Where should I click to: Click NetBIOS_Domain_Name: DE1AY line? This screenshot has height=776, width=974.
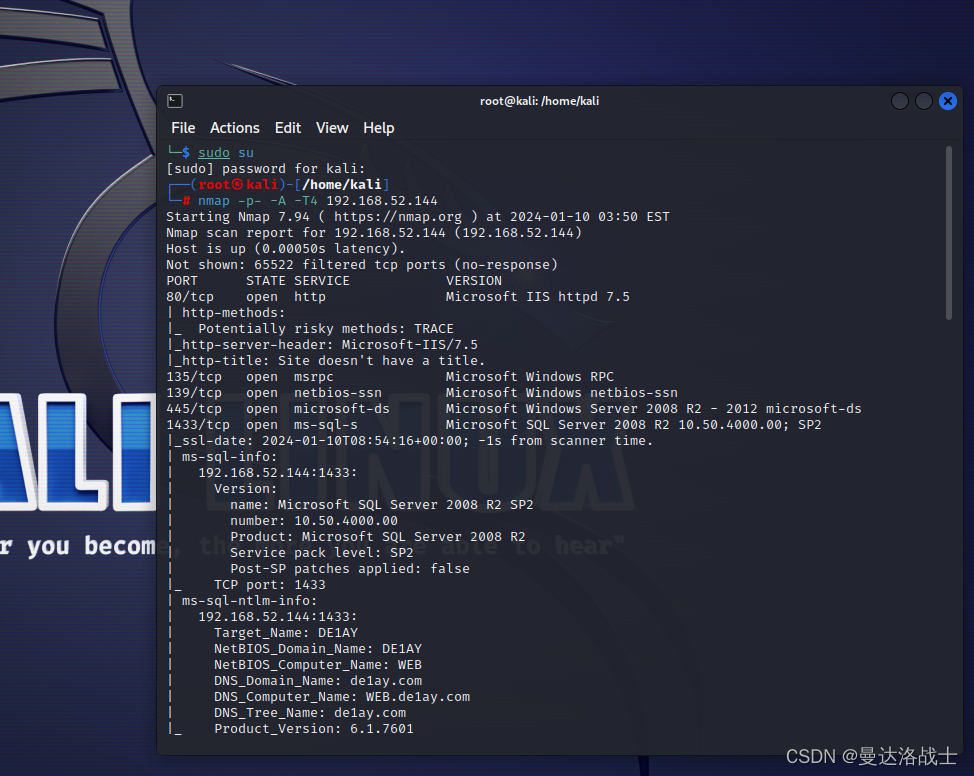(x=318, y=649)
